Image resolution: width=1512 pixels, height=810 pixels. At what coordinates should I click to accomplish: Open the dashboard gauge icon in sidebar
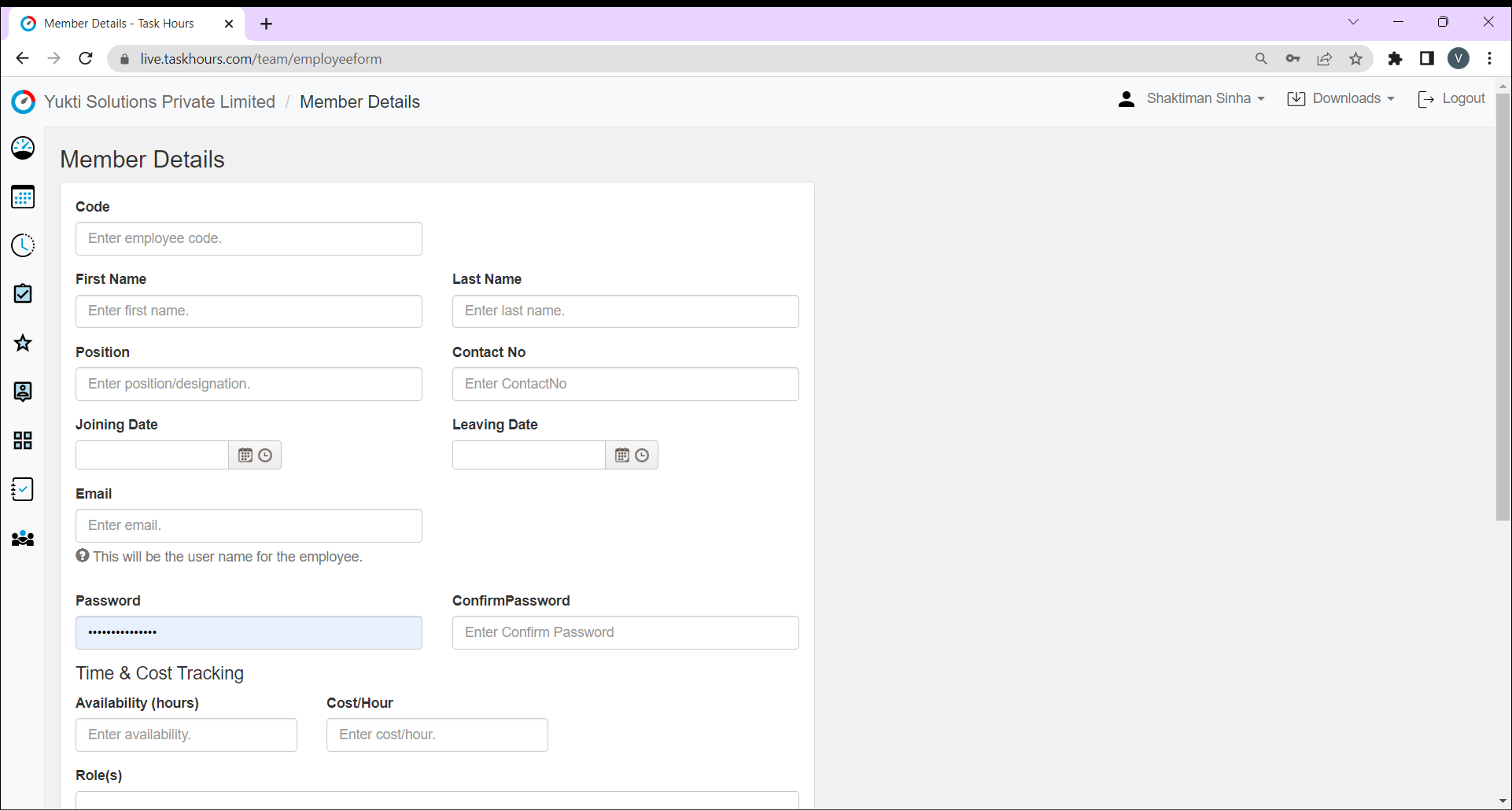23,148
